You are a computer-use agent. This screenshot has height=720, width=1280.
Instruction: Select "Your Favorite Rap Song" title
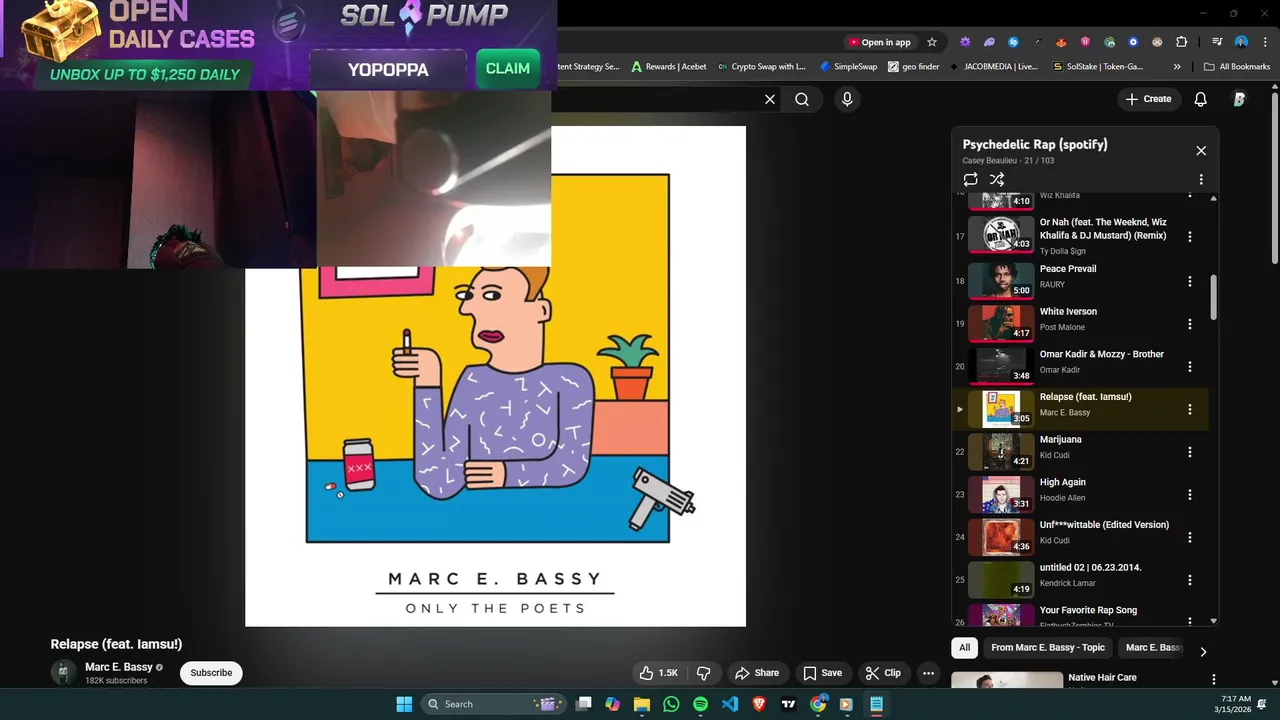[1088, 610]
